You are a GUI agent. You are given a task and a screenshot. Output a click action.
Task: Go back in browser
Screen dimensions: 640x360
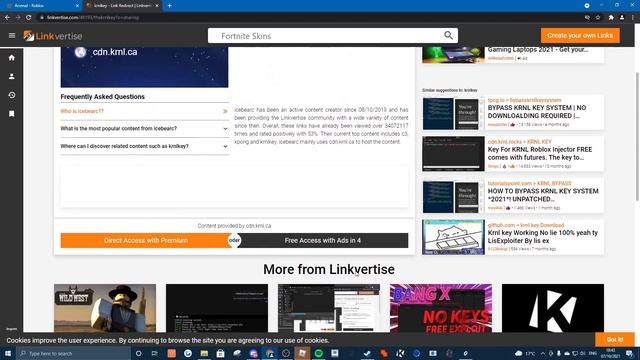tap(7, 18)
